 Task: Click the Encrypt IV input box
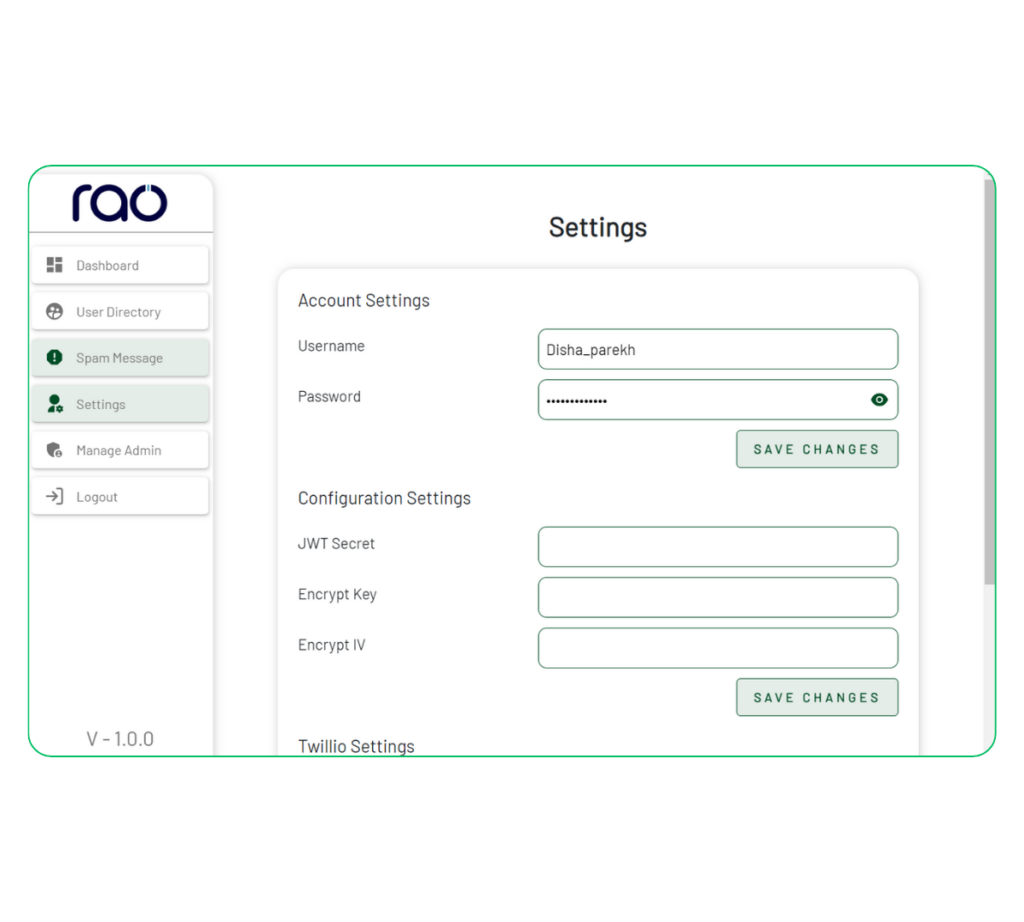click(717, 648)
